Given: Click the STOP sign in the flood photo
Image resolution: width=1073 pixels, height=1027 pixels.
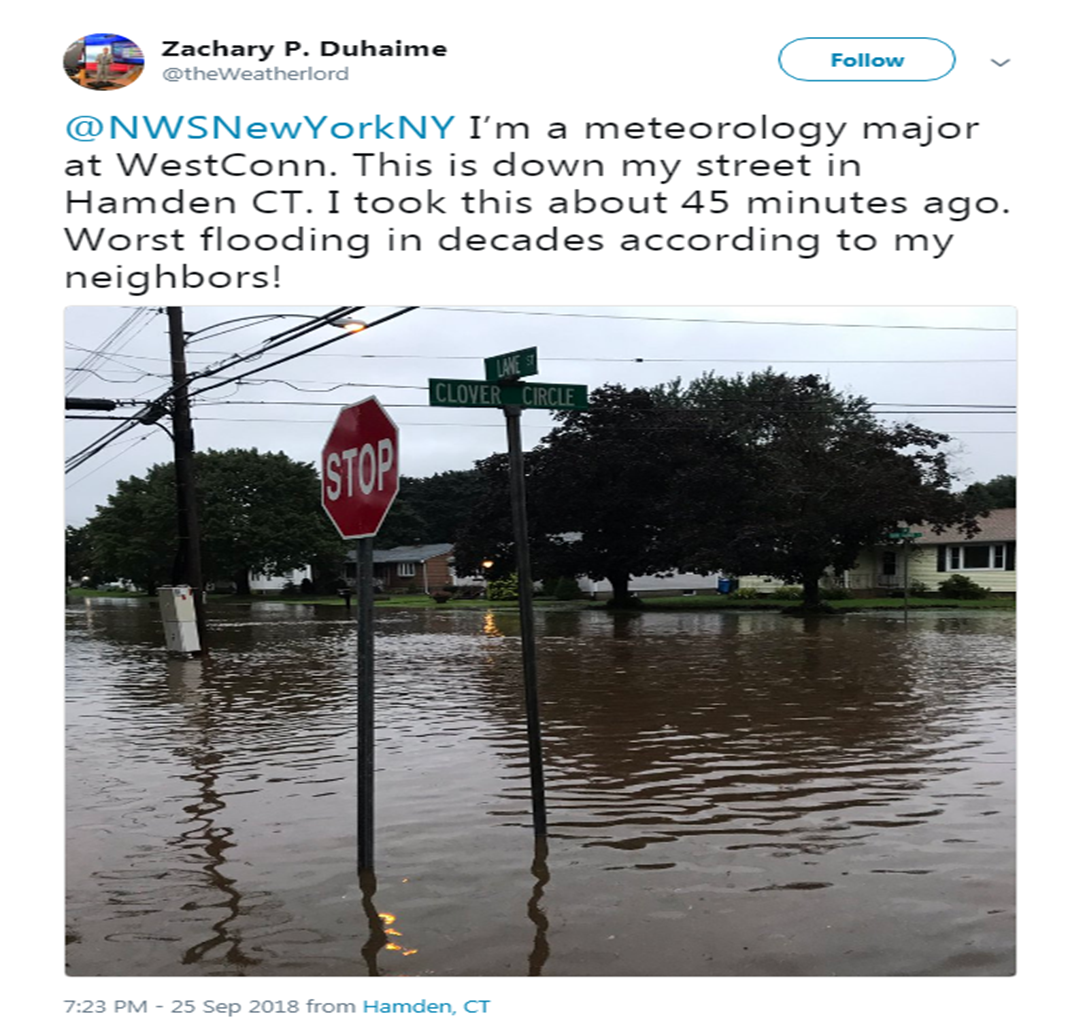Looking at the screenshot, I should [x=360, y=467].
